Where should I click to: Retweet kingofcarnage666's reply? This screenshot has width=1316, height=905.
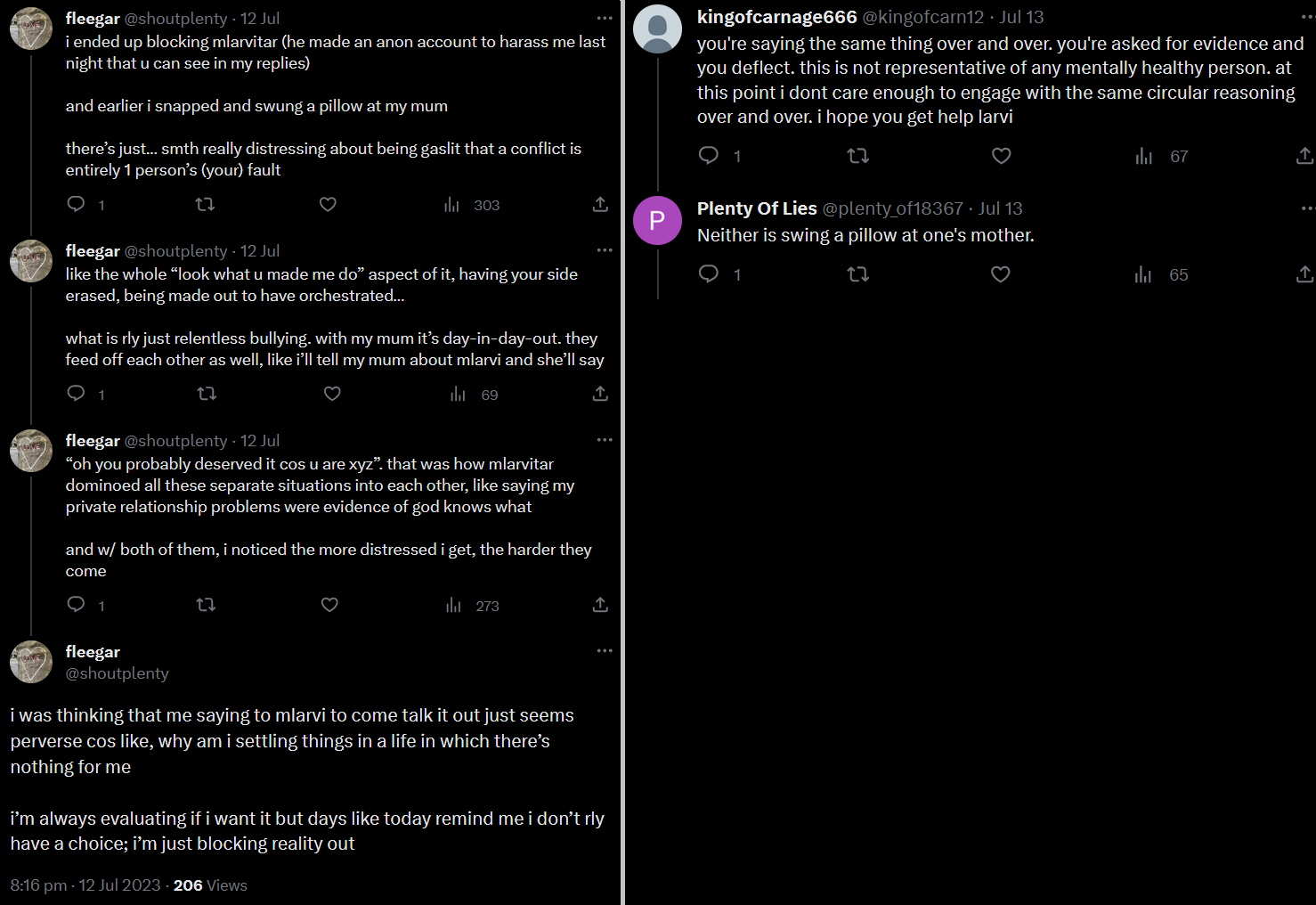pos(857,156)
